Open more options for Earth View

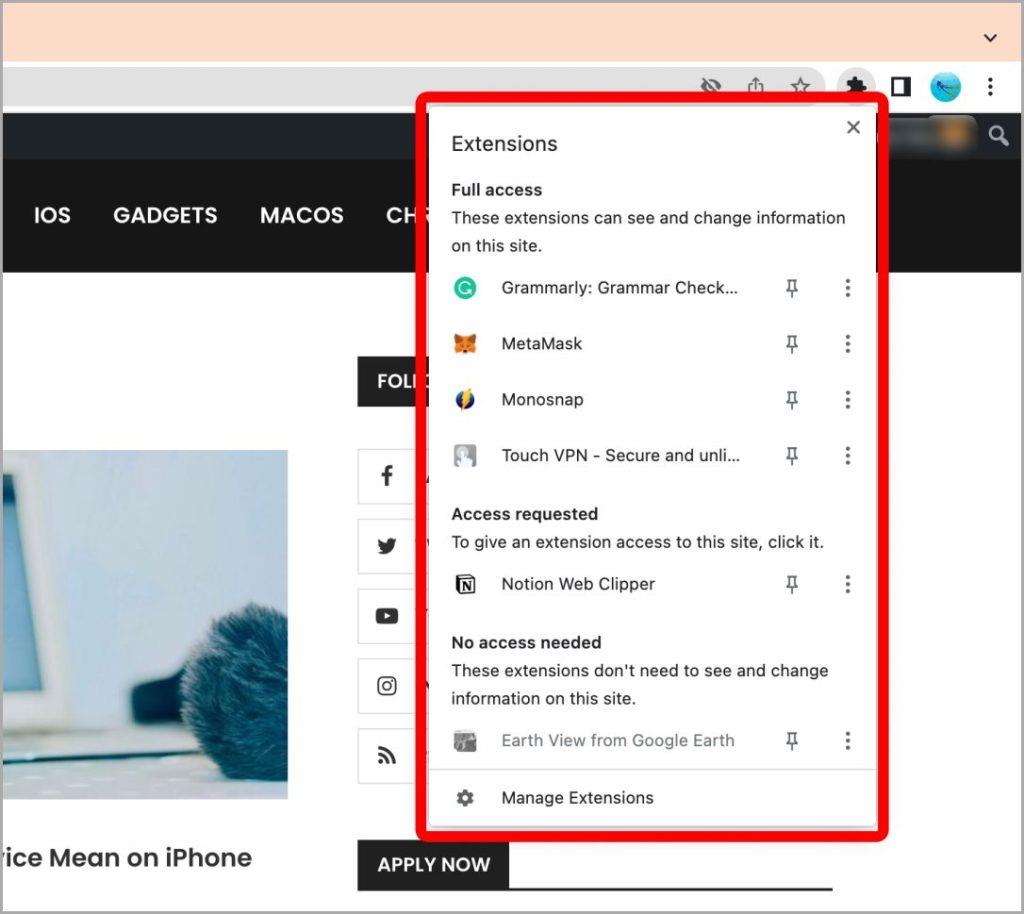click(x=848, y=741)
